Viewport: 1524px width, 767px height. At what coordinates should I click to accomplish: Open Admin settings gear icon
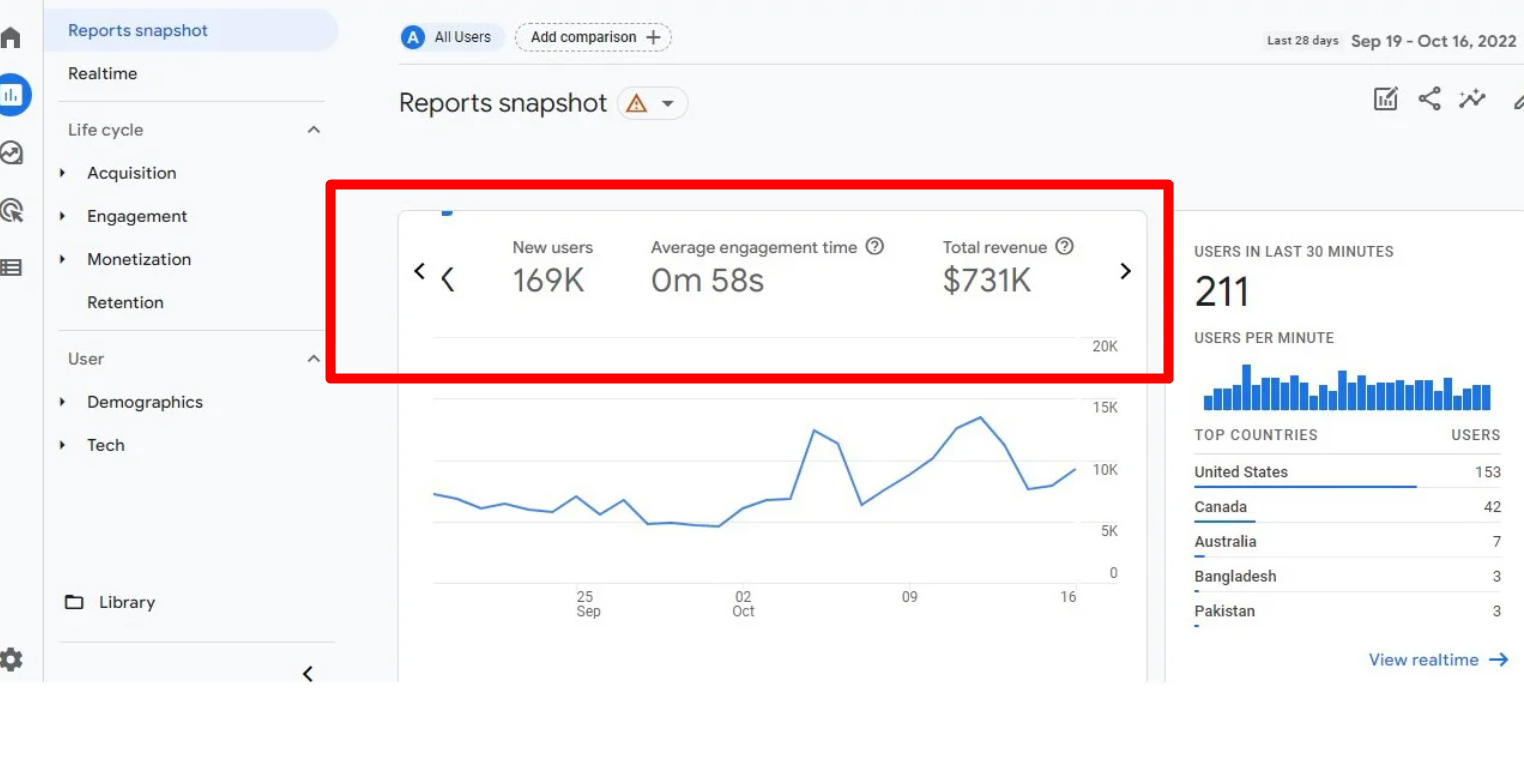click(11, 660)
